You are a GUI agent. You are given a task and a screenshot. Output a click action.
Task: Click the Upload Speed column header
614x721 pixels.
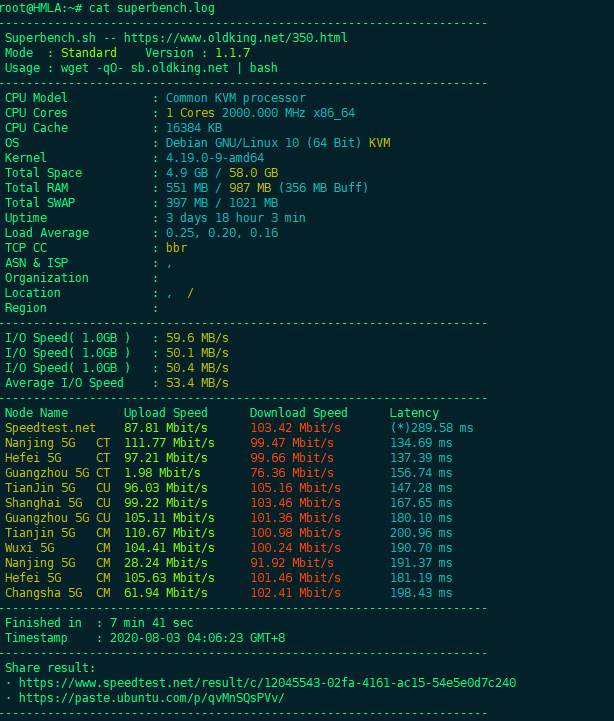[166, 413]
